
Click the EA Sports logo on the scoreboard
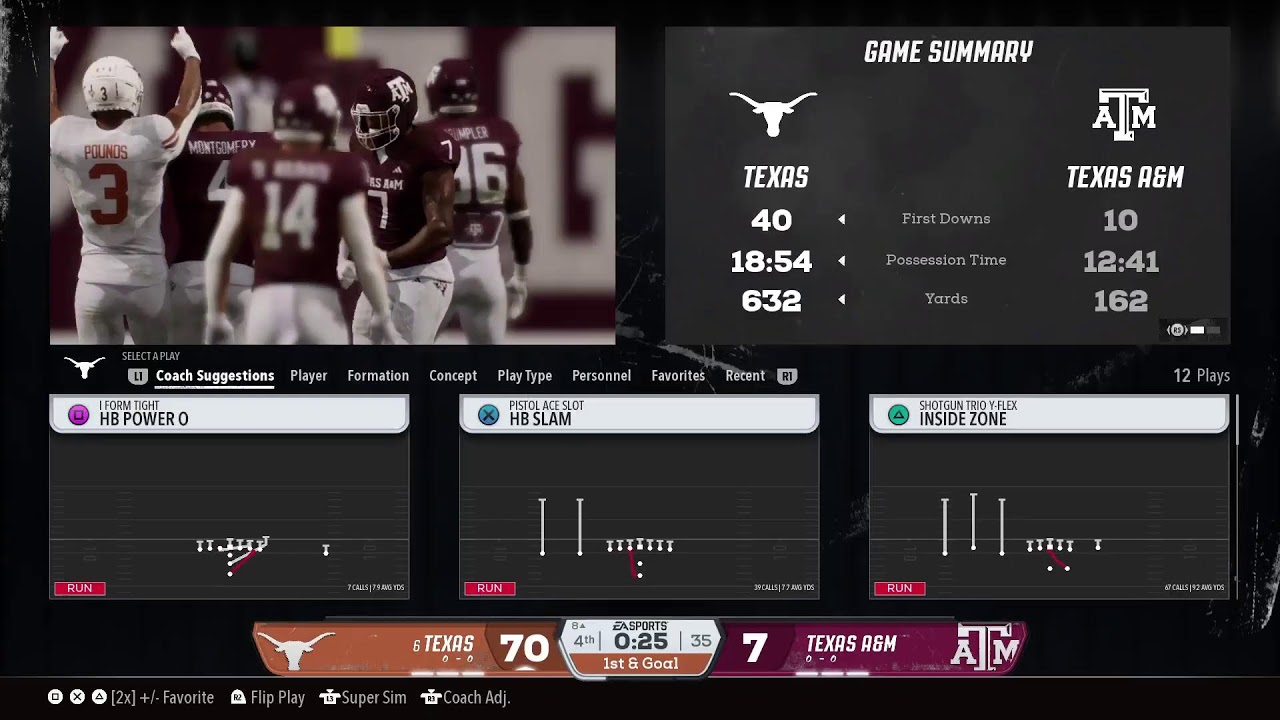[x=640, y=627]
